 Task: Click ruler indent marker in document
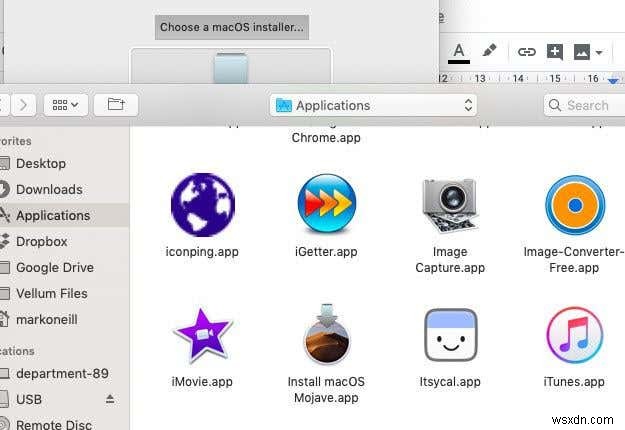(613, 81)
